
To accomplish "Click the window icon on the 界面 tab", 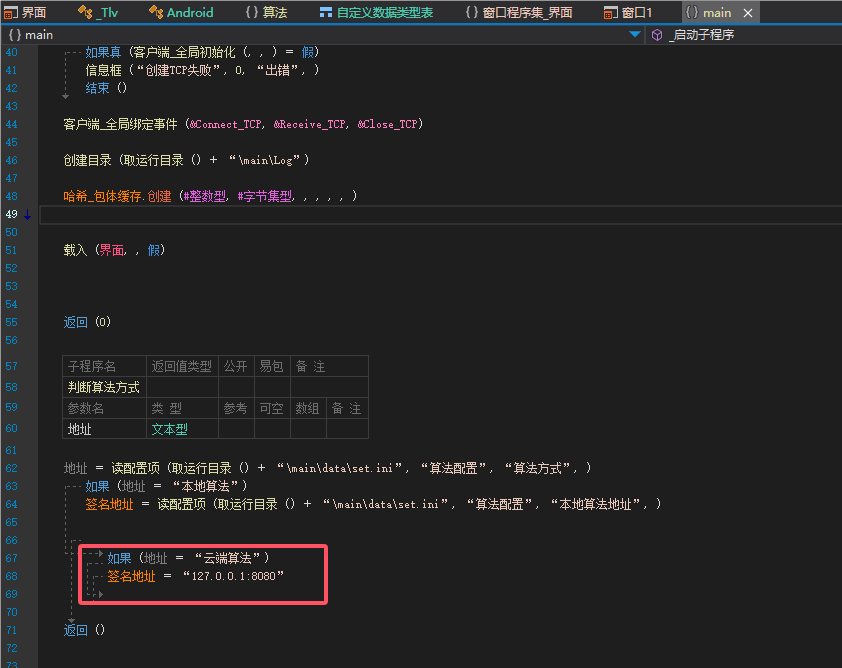I will tap(9, 12).
